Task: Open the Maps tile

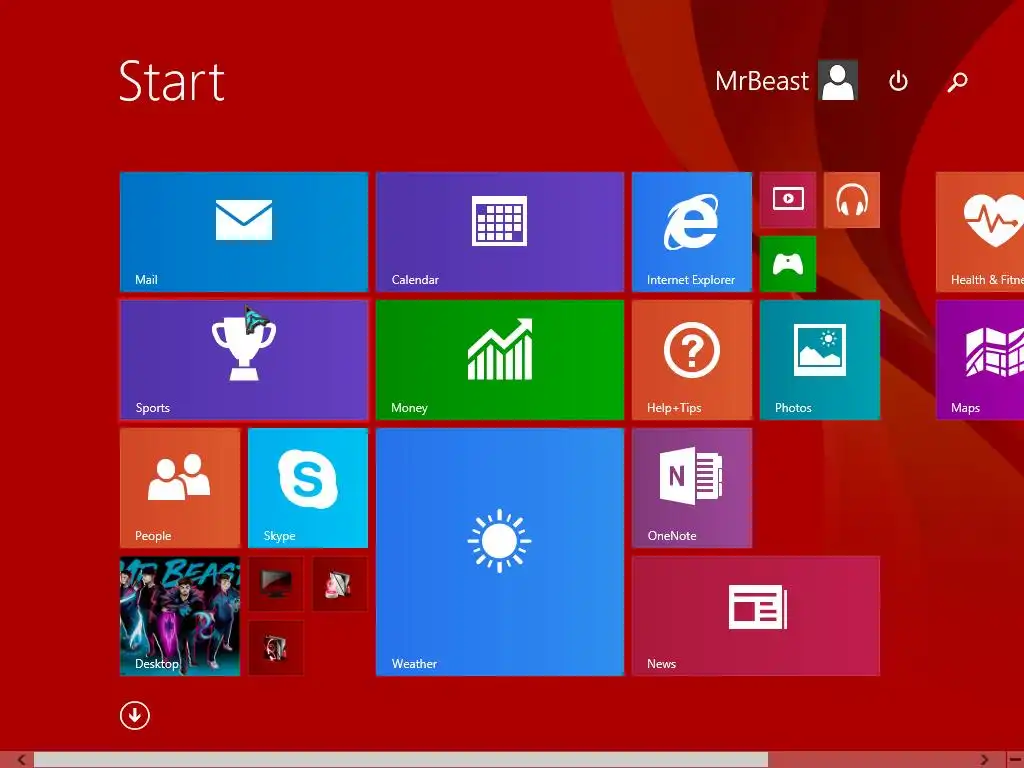Action: pyautogui.click(x=980, y=360)
